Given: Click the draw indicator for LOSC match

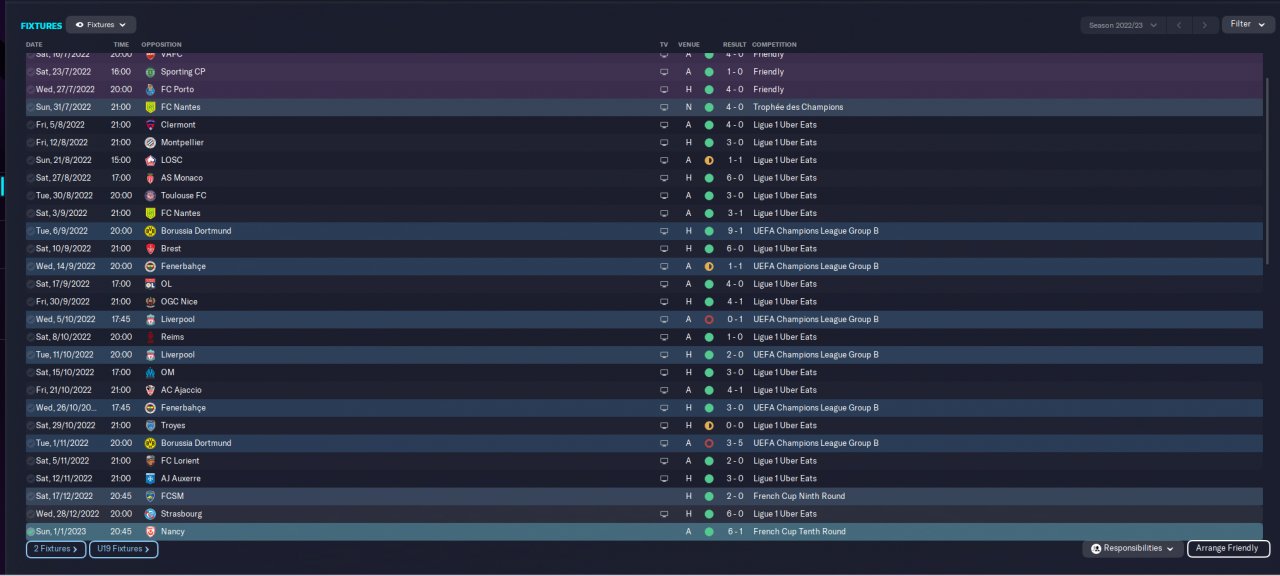Looking at the screenshot, I should [709, 160].
